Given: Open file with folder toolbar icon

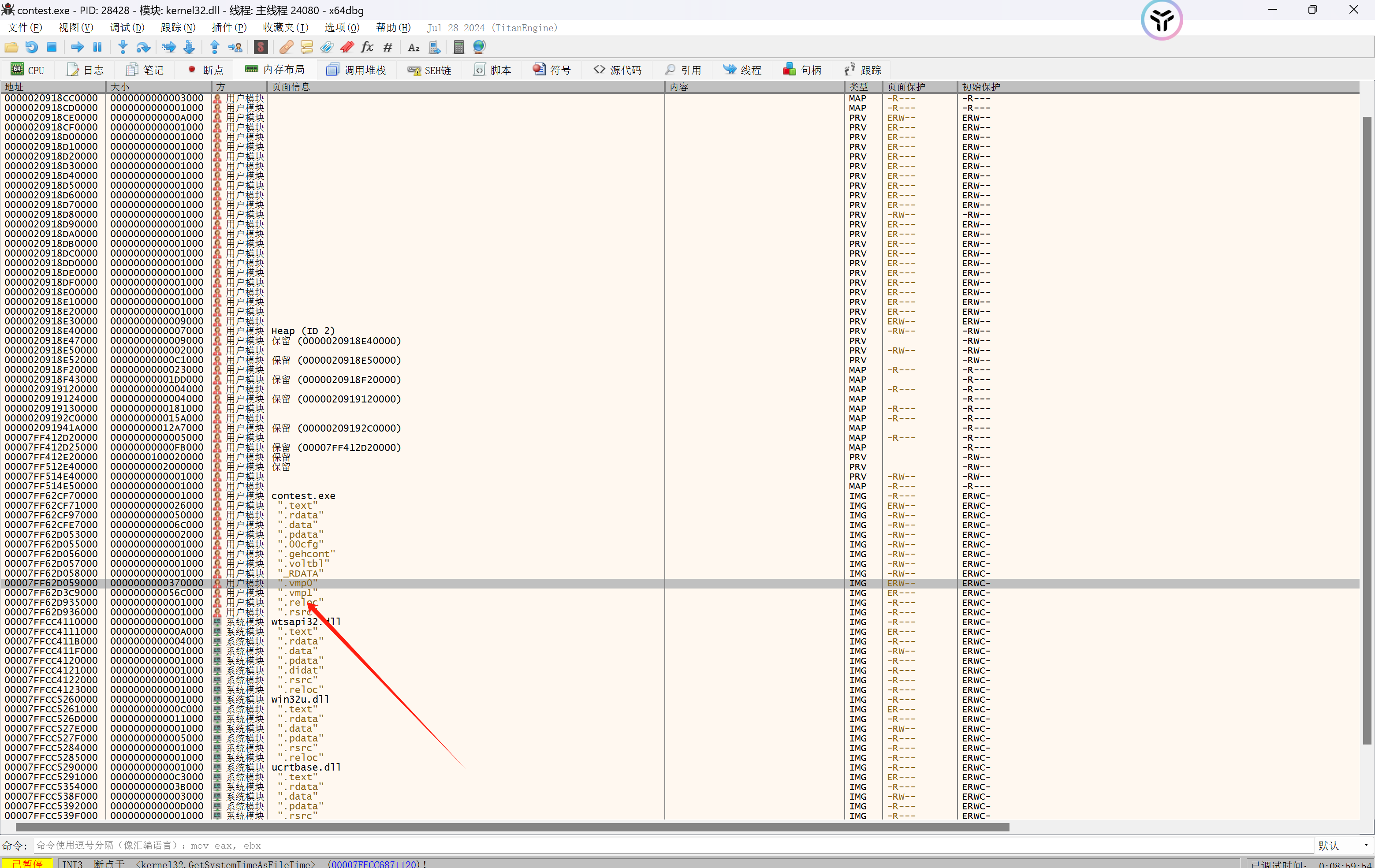Looking at the screenshot, I should point(11,48).
